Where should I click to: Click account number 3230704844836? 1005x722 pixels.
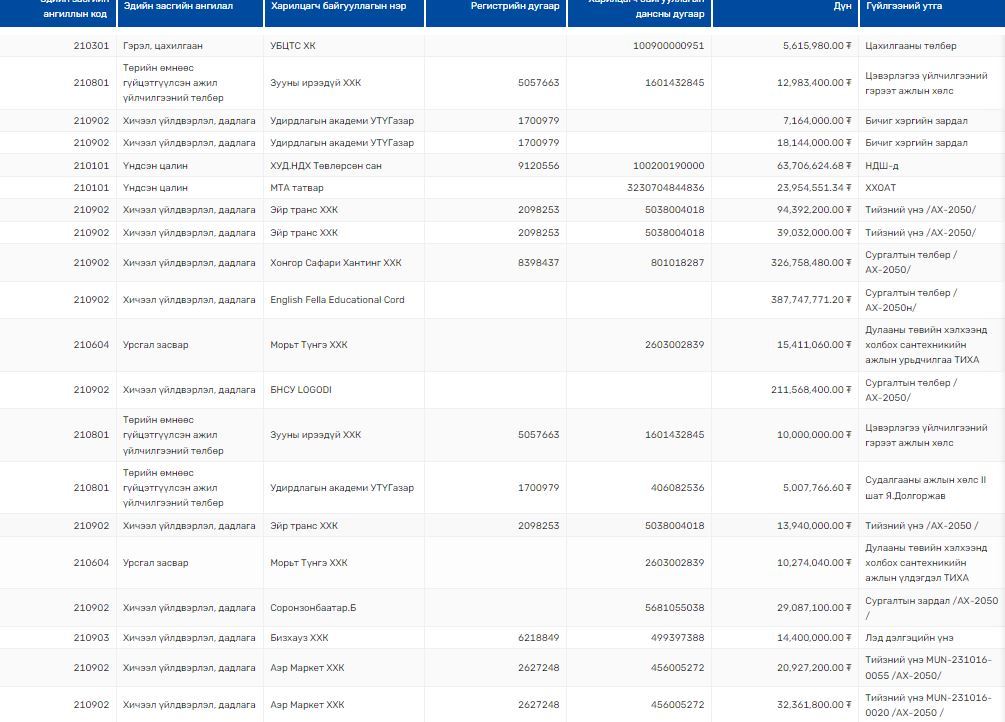[665, 188]
